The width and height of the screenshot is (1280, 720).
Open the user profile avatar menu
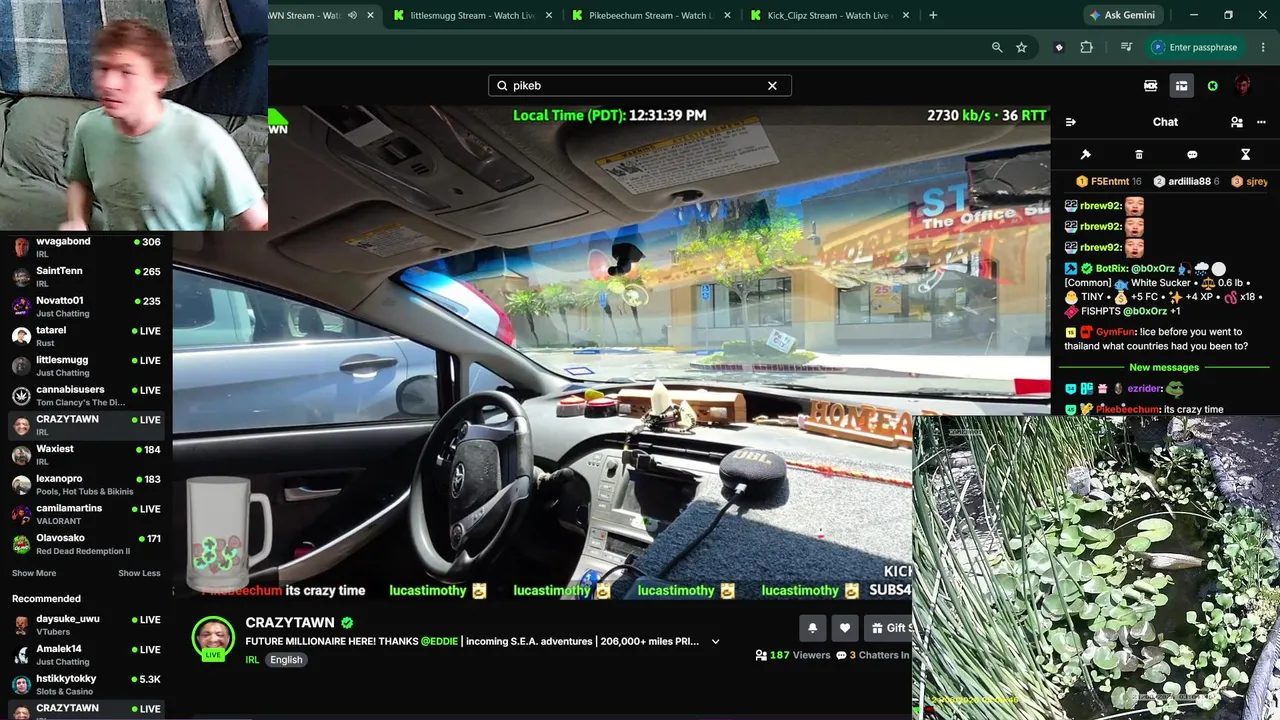point(1243,86)
